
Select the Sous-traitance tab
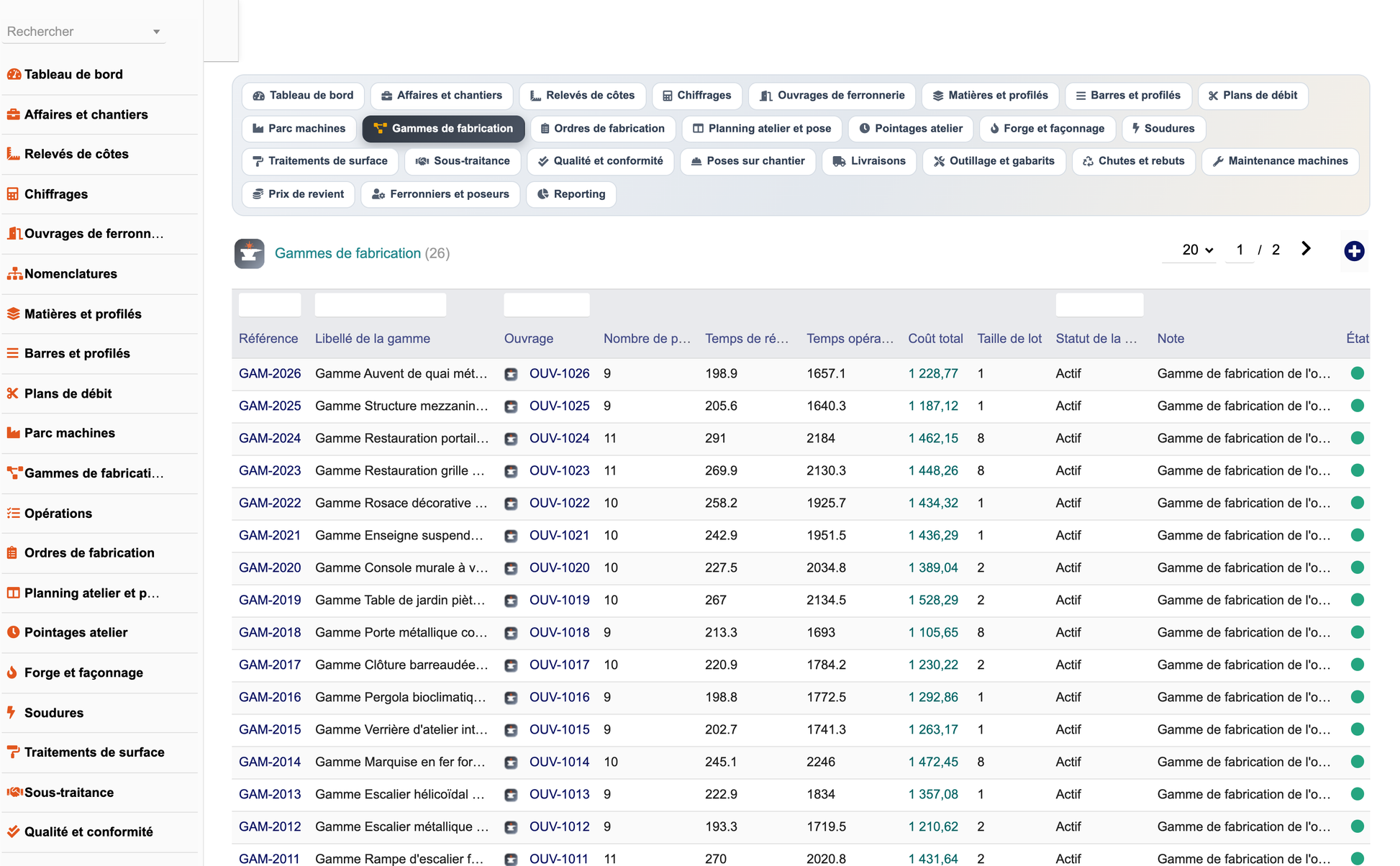(463, 161)
